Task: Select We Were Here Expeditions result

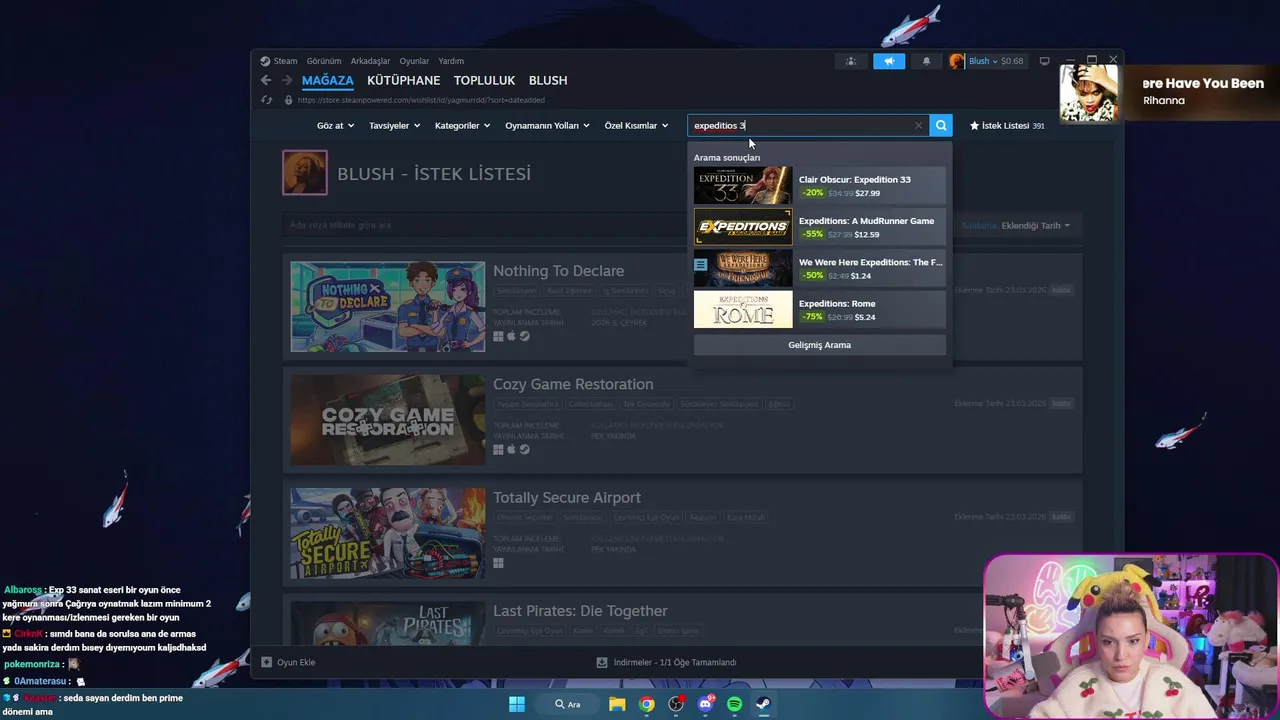Action: [x=819, y=269]
